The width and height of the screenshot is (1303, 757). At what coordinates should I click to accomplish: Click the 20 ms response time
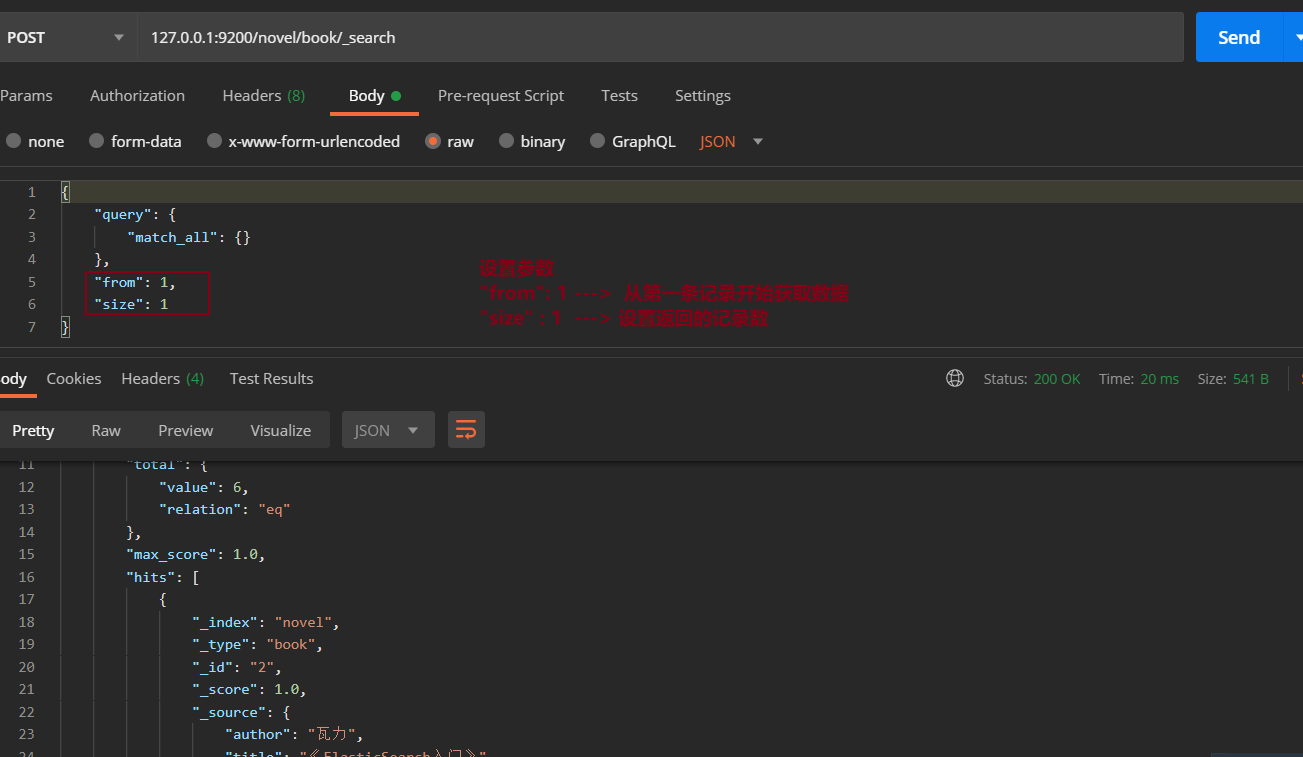pyautogui.click(x=1159, y=378)
